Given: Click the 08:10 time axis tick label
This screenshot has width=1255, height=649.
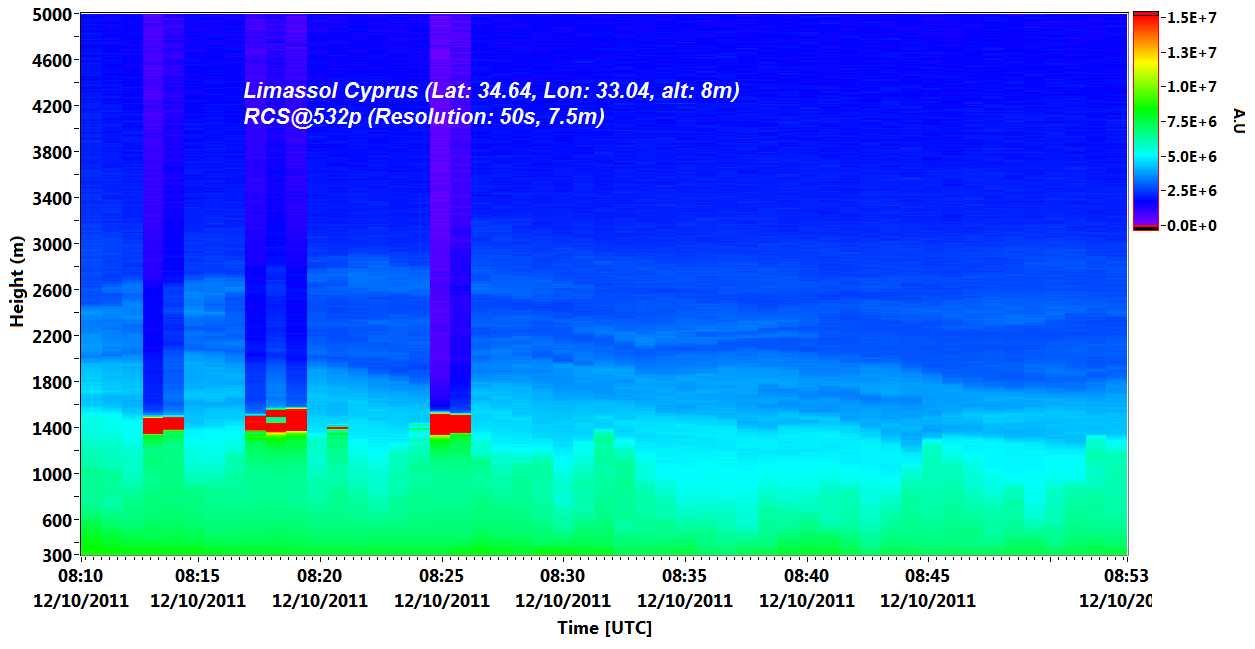Looking at the screenshot, I should [x=81, y=577].
